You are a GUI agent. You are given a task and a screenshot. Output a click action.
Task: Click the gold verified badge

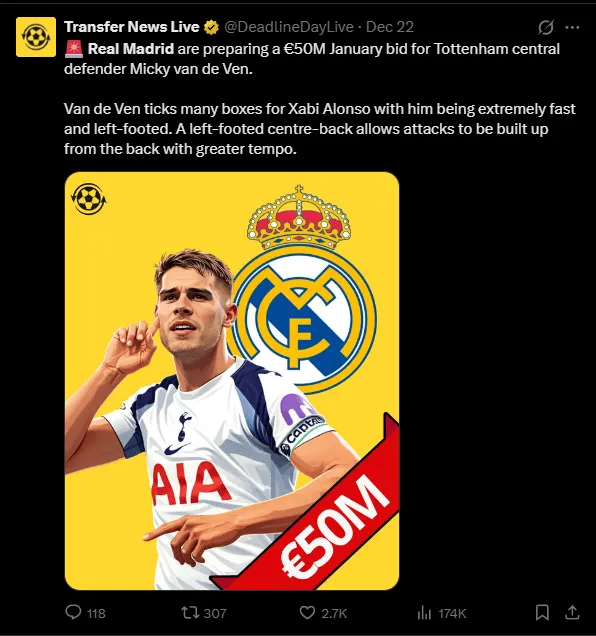(211, 28)
